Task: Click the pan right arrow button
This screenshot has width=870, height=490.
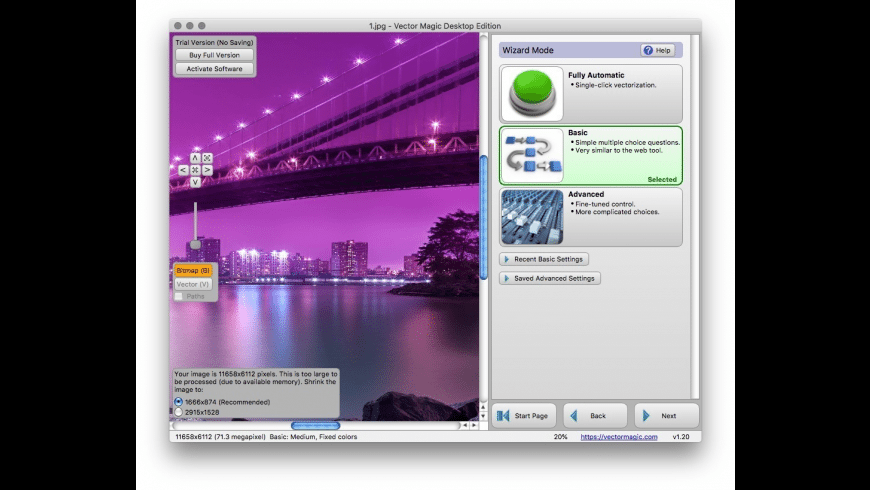Action: point(207,170)
